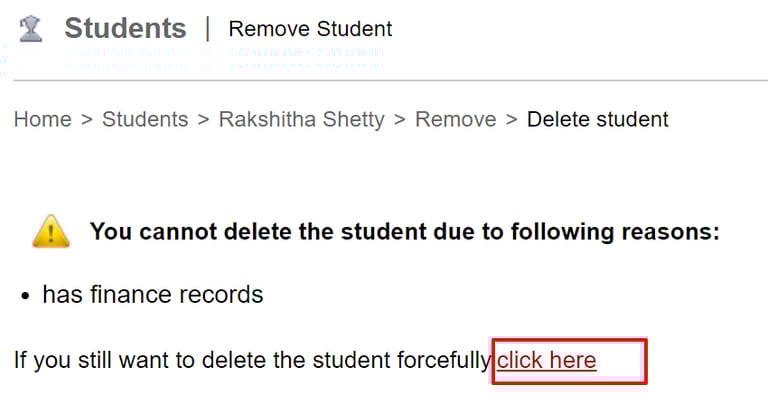Click the yellow warning triangle icon
The width and height of the screenshot is (768, 405).
click(x=51, y=232)
